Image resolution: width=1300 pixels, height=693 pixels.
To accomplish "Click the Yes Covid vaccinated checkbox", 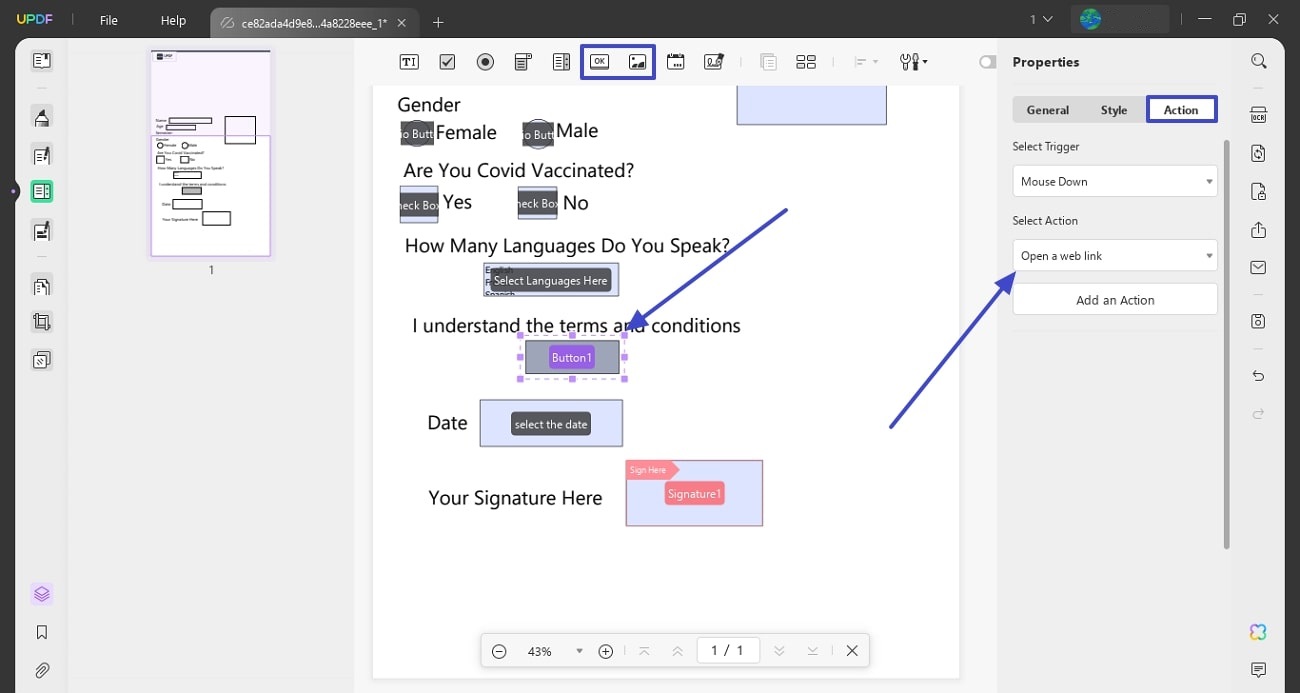I will [418, 203].
